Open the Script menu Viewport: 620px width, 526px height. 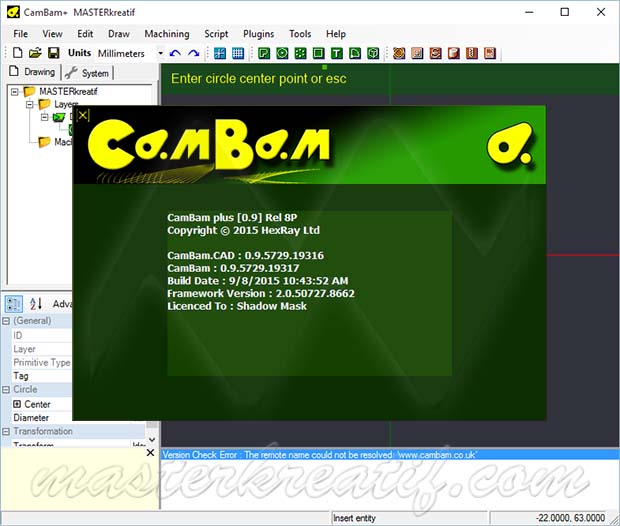click(x=216, y=34)
